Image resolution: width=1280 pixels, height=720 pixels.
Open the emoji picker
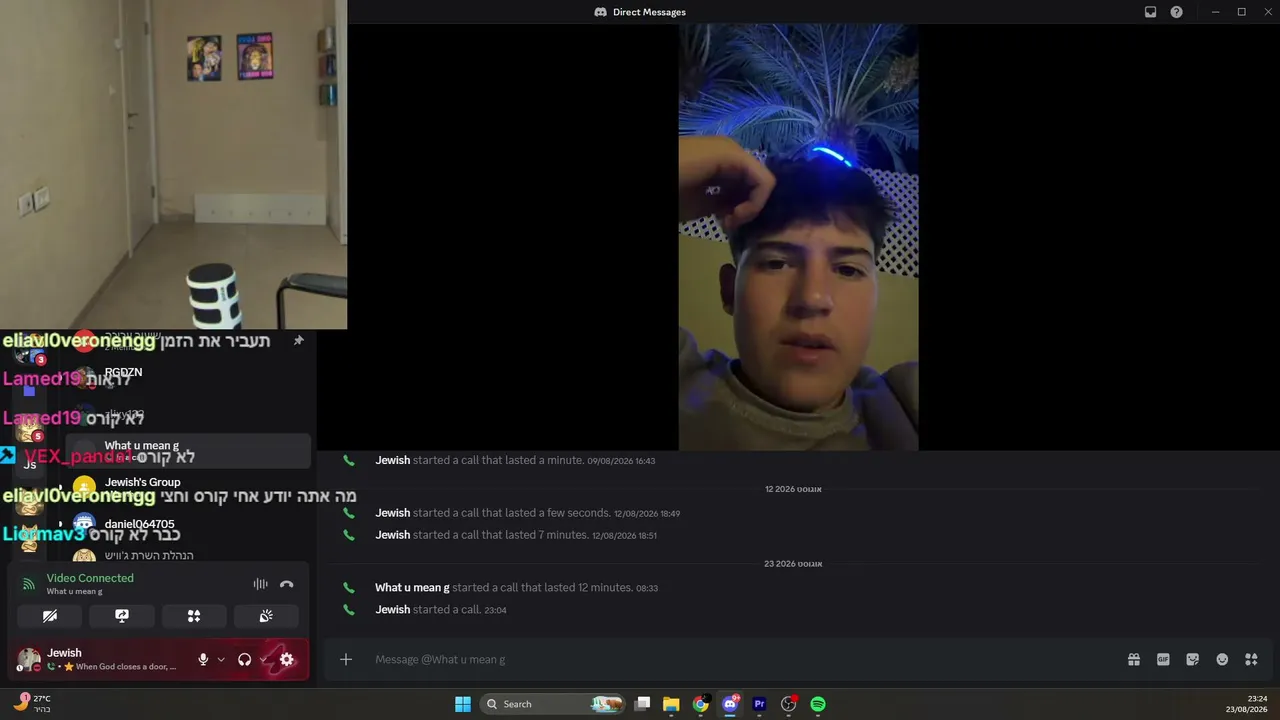pos(1222,659)
